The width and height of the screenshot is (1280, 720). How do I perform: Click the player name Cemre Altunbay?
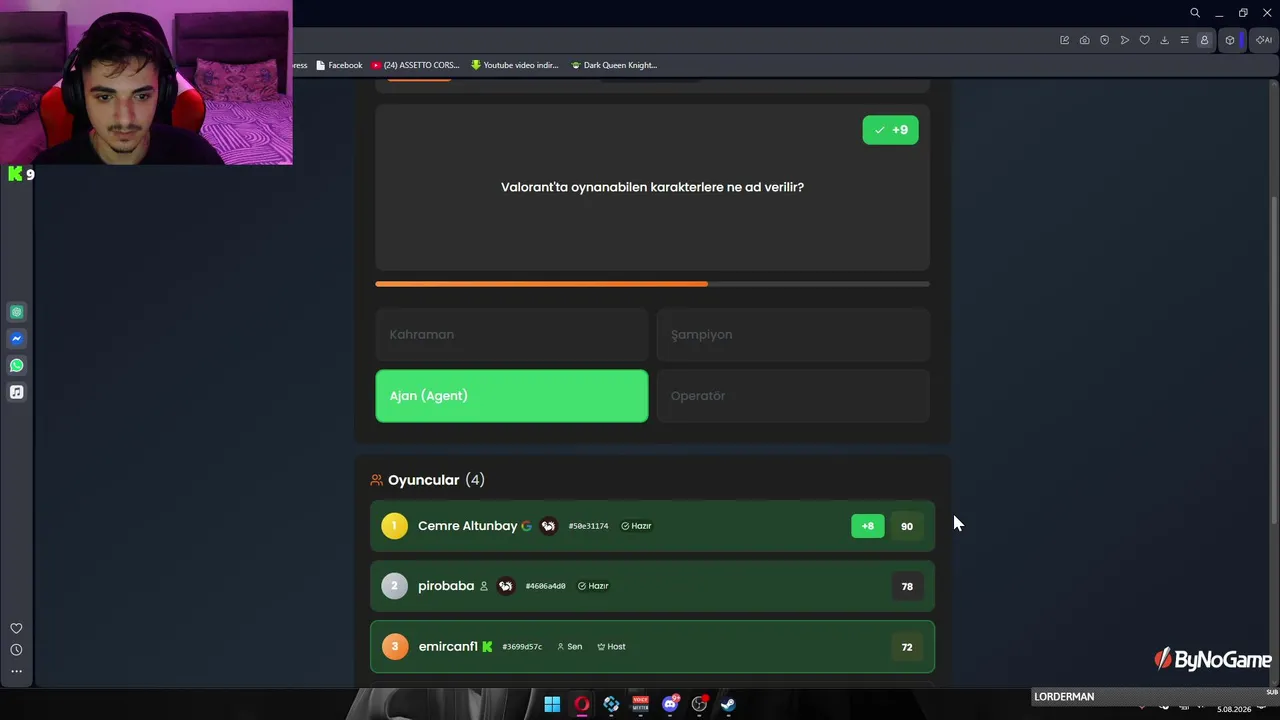pyautogui.click(x=468, y=526)
